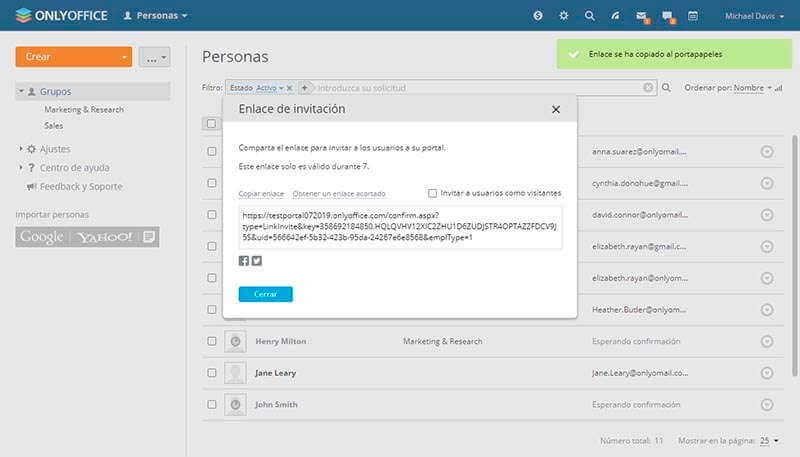Open the mail icon in header
800x457 pixels.
pos(642,16)
